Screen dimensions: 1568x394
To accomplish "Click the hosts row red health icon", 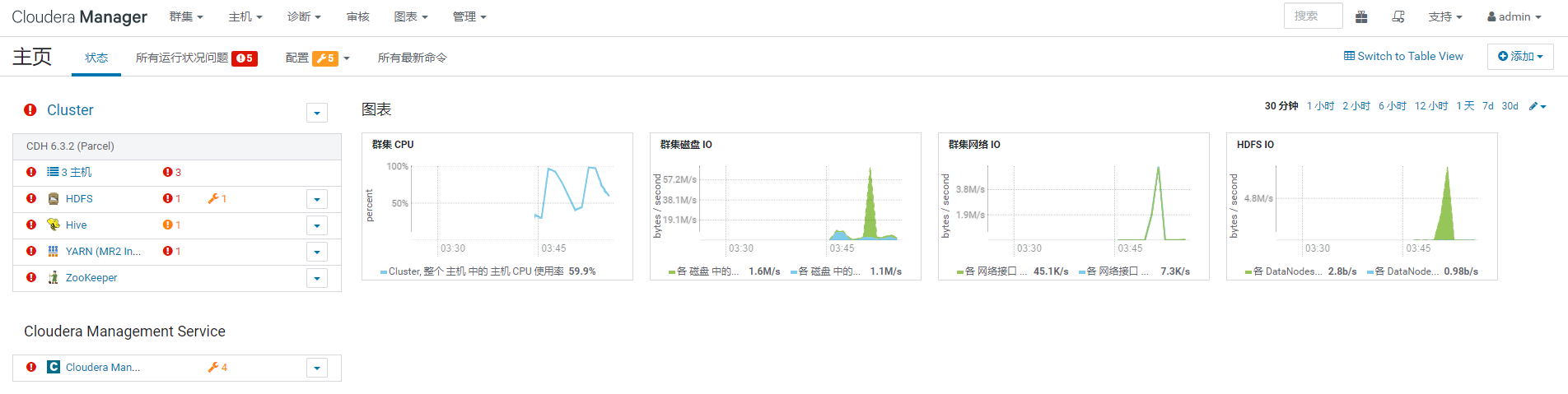I will tap(31, 172).
